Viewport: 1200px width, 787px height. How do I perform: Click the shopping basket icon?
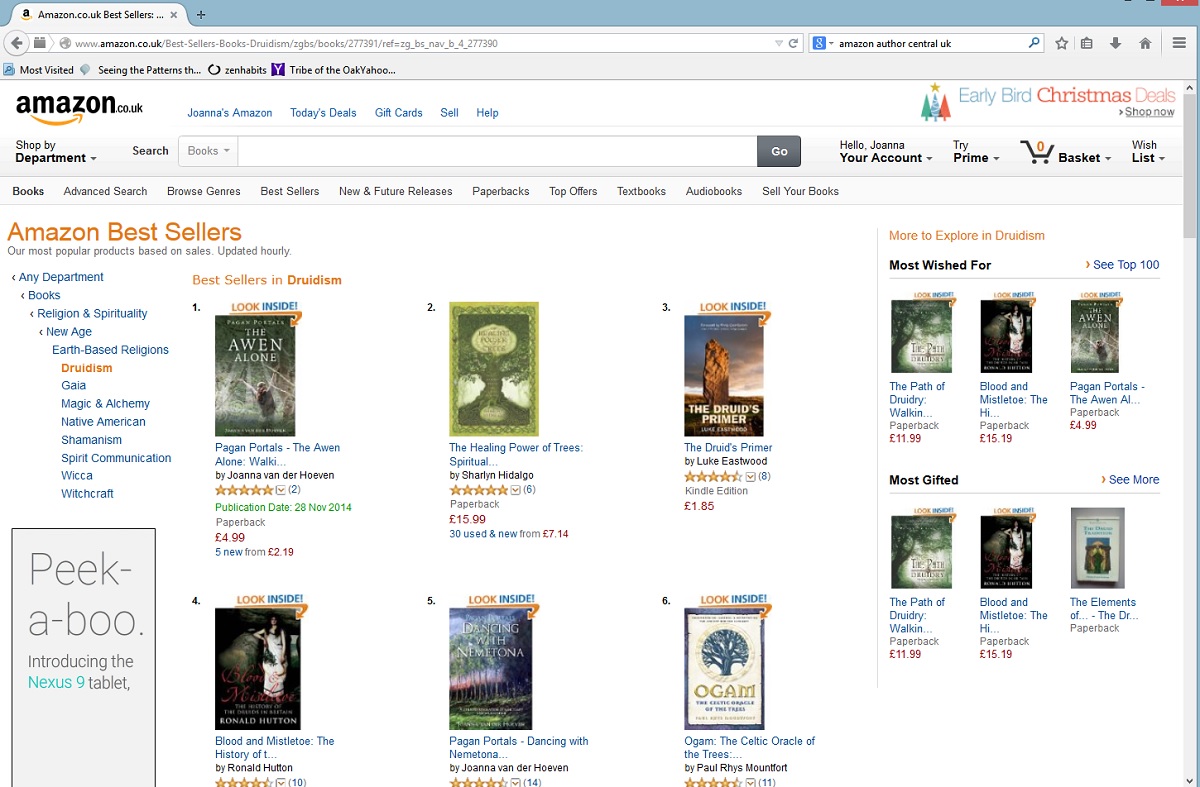tap(1037, 152)
